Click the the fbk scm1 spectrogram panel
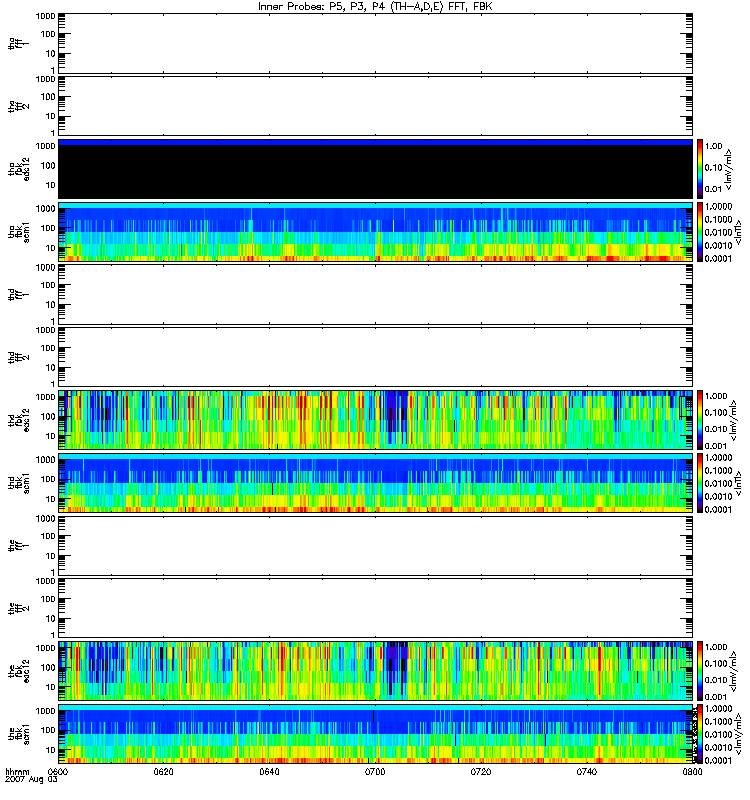The image size is (750, 800). (375, 734)
